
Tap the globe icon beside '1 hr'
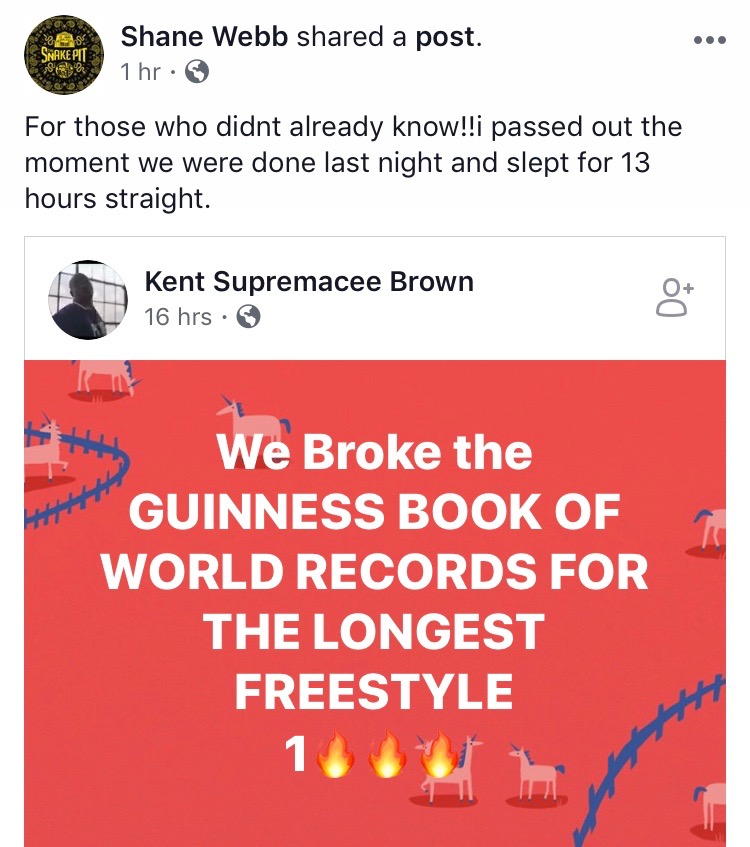[x=197, y=72]
